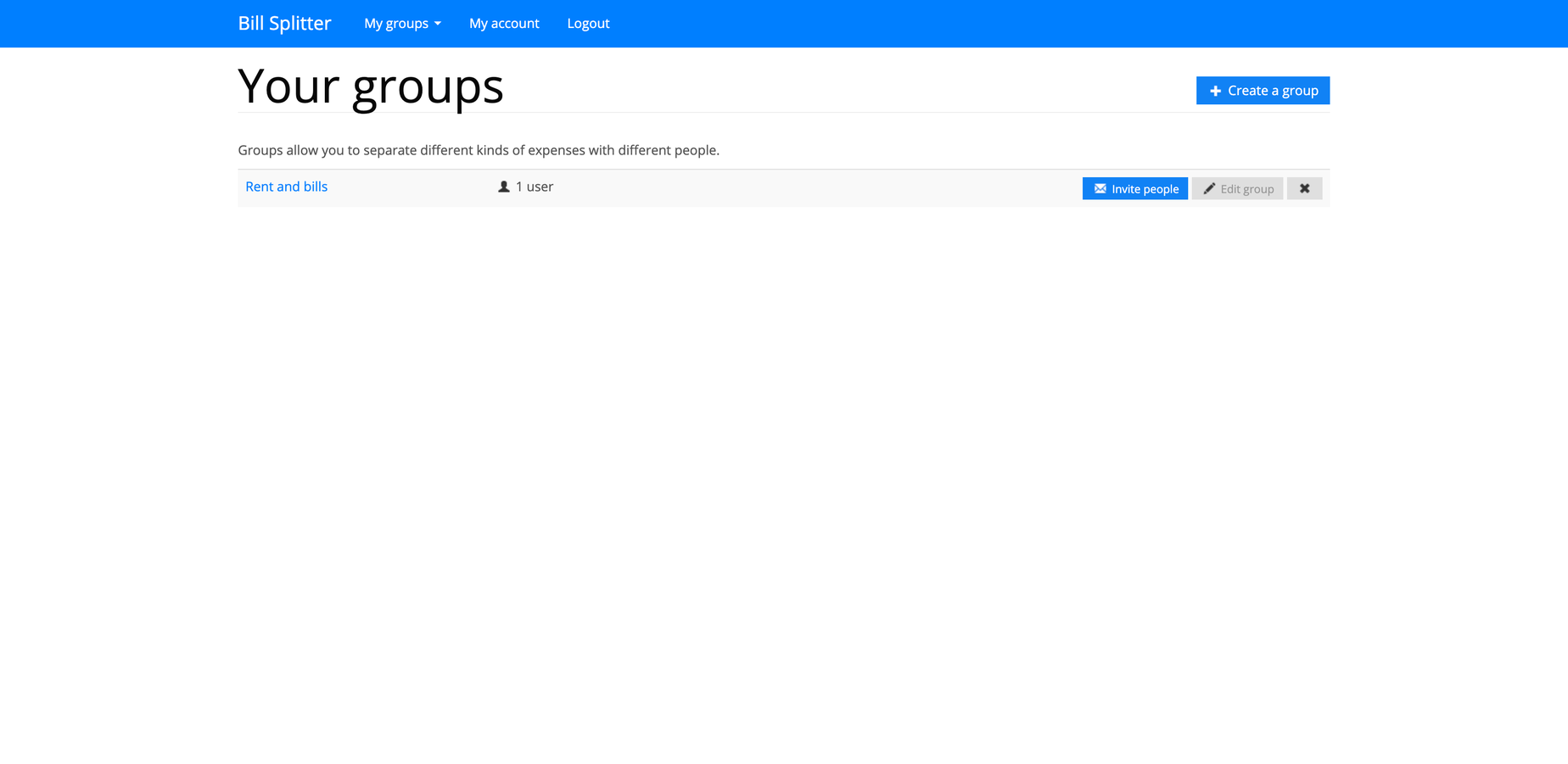The image size is (1568, 764).
Task: Click the Create a group button
Action: pyautogui.click(x=1263, y=91)
